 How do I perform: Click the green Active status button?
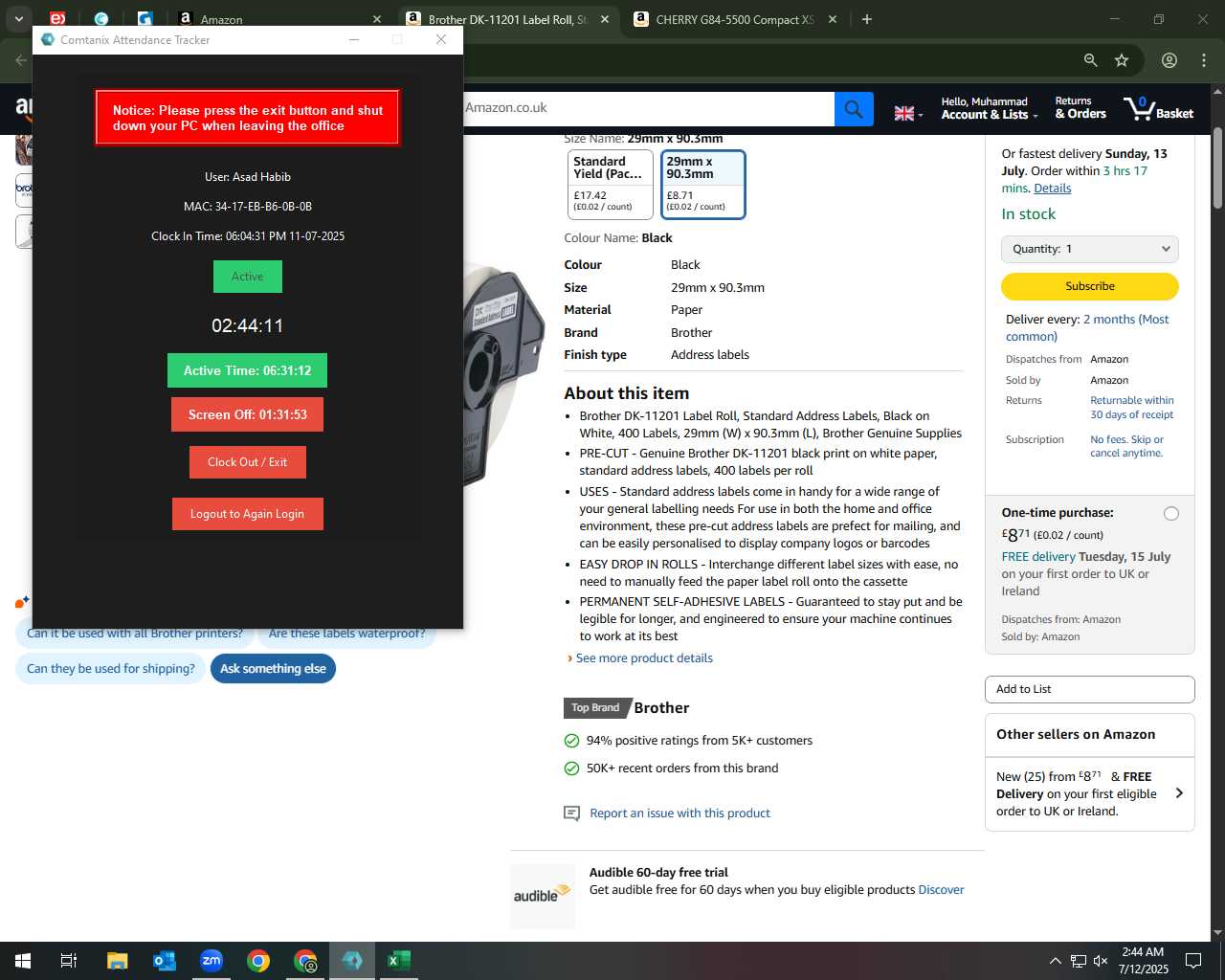[248, 277]
